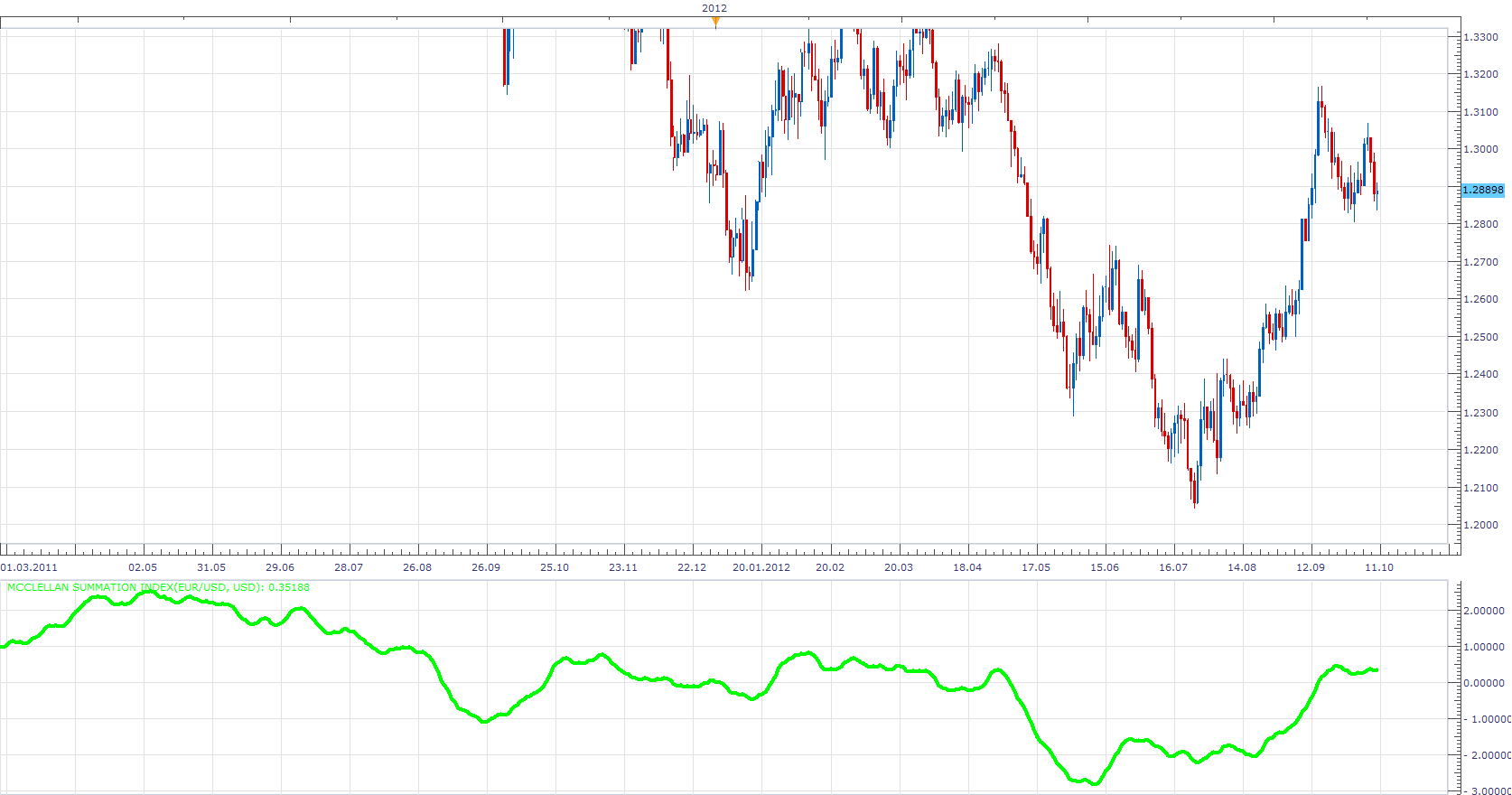Click the 26.08 date on the time axis

point(417,567)
